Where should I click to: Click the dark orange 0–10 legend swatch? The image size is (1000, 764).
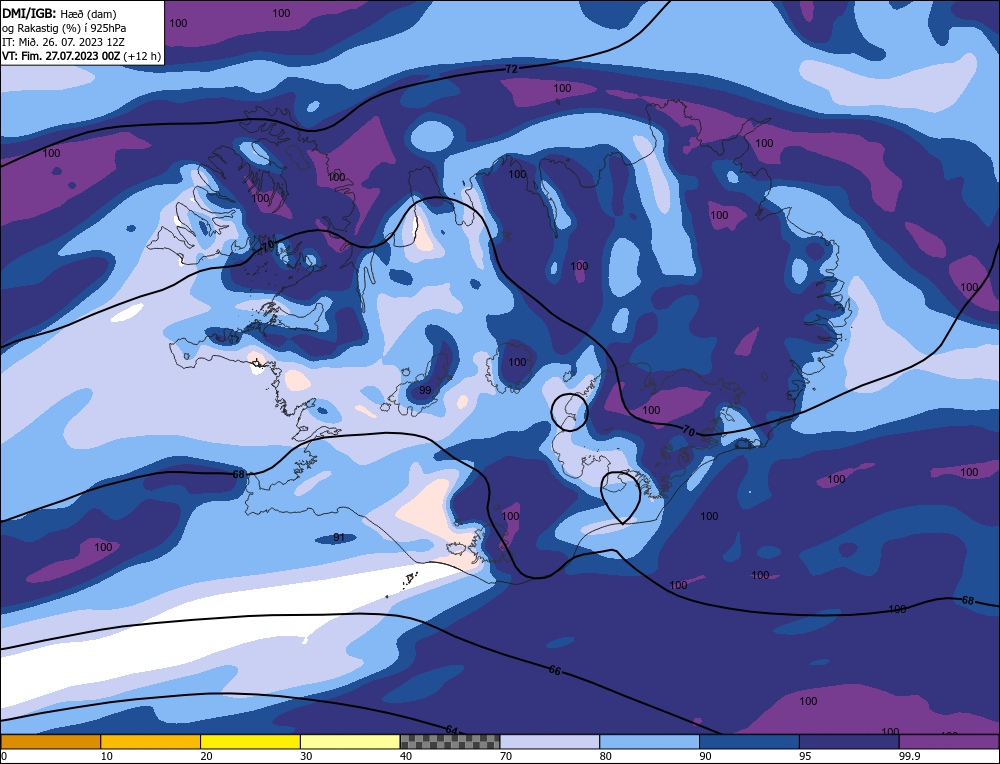(x=50, y=742)
